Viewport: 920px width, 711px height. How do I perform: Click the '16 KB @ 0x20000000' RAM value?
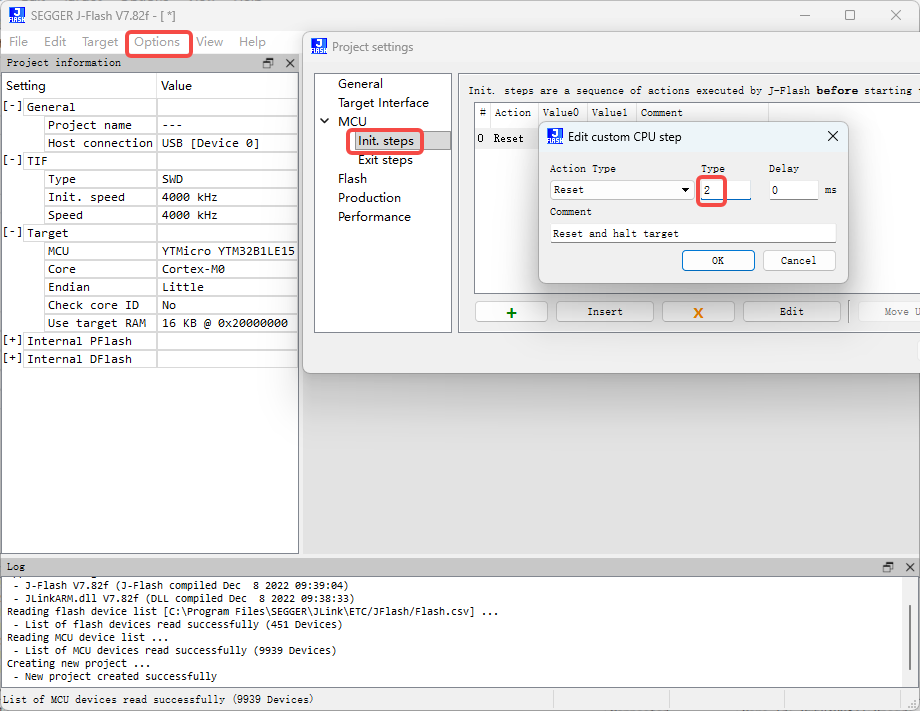click(x=225, y=323)
